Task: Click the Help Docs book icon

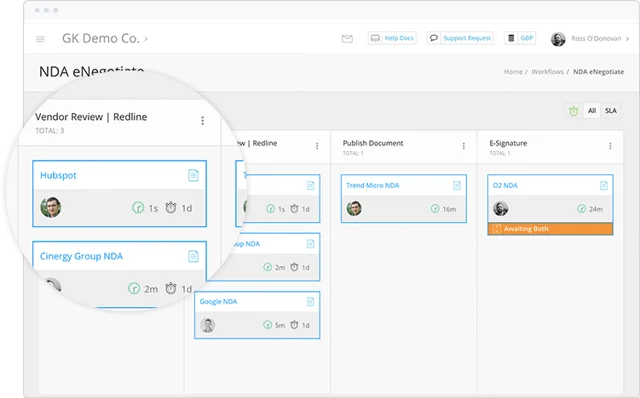Action: pyautogui.click(x=375, y=38)
